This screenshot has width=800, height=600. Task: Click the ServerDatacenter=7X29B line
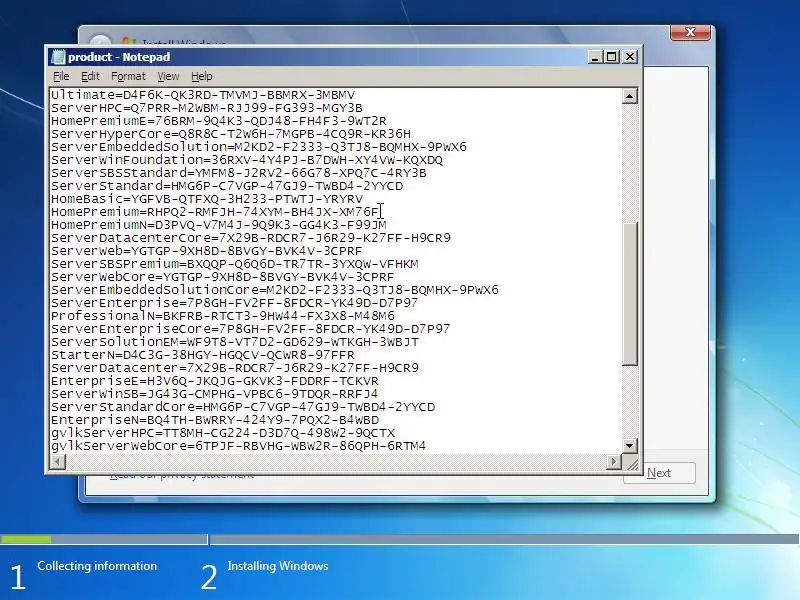[235, 368]
